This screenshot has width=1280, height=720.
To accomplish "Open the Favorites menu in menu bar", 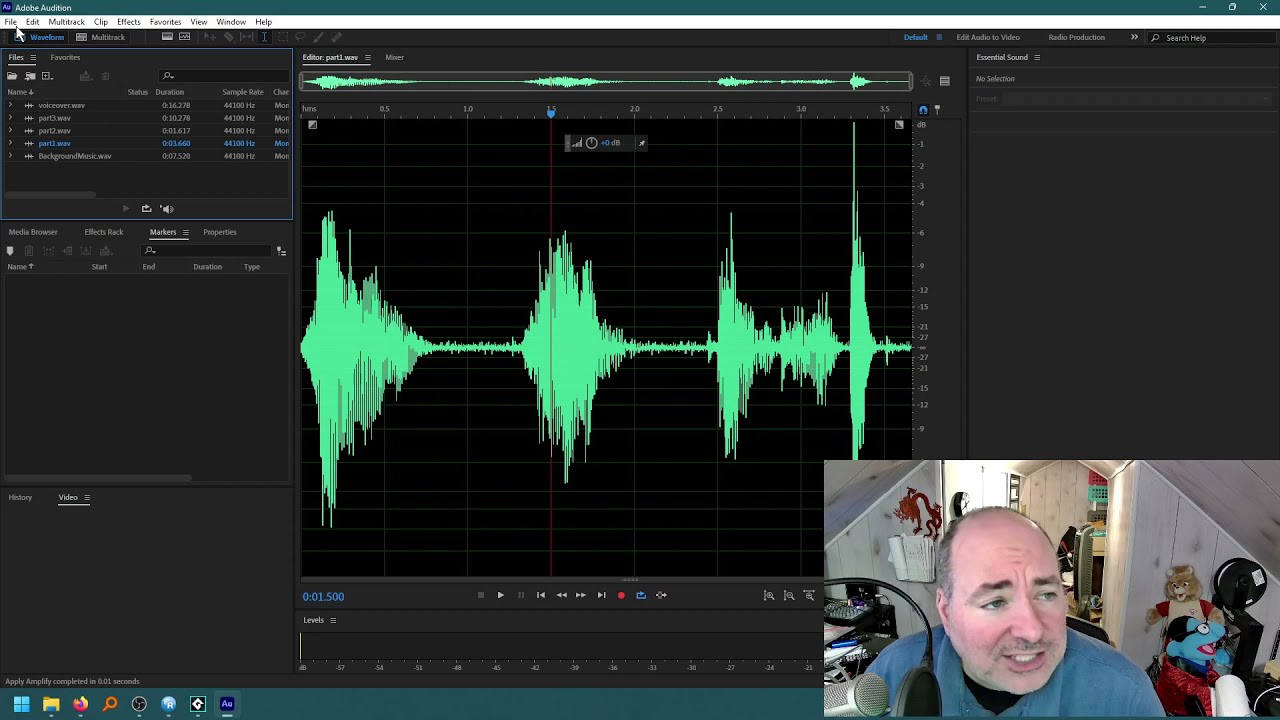I will pos(165,22).
